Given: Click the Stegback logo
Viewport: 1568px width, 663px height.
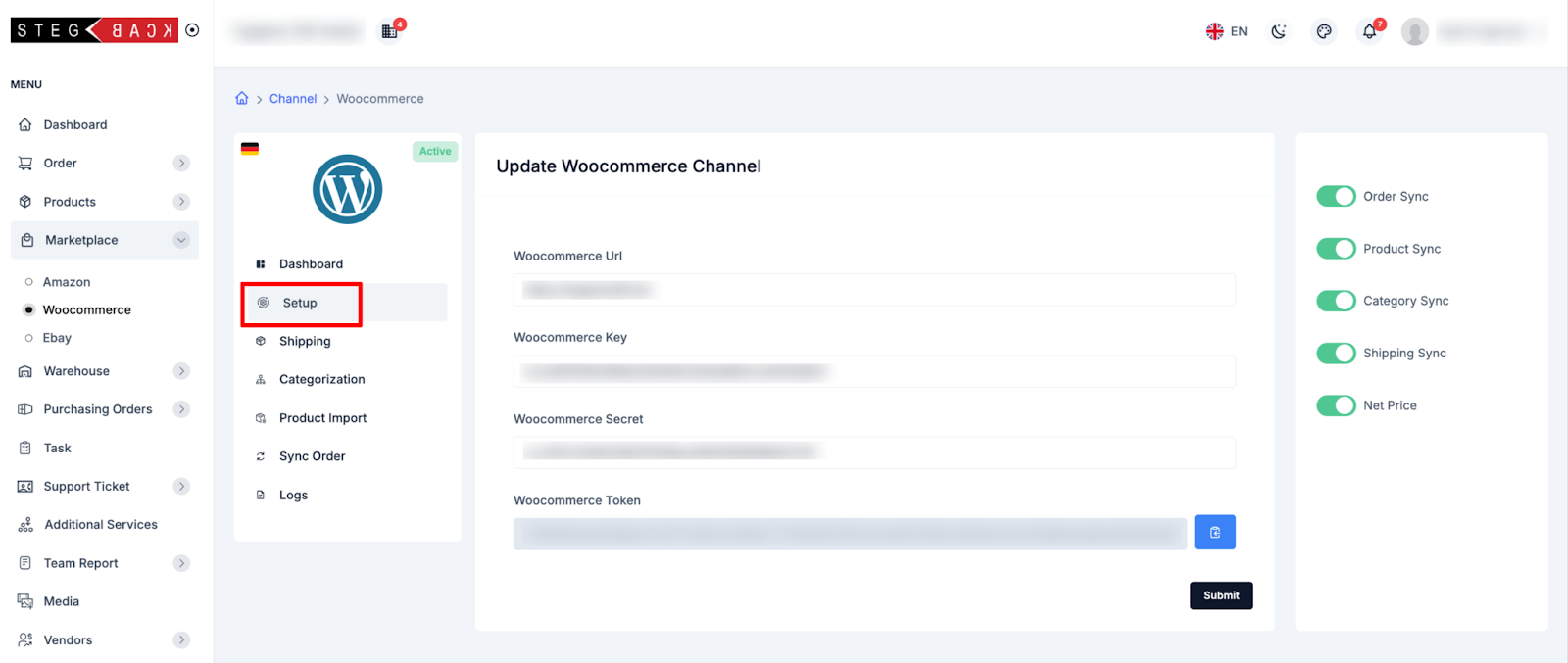Looking at the screenshot, I should tap(94, 30).
